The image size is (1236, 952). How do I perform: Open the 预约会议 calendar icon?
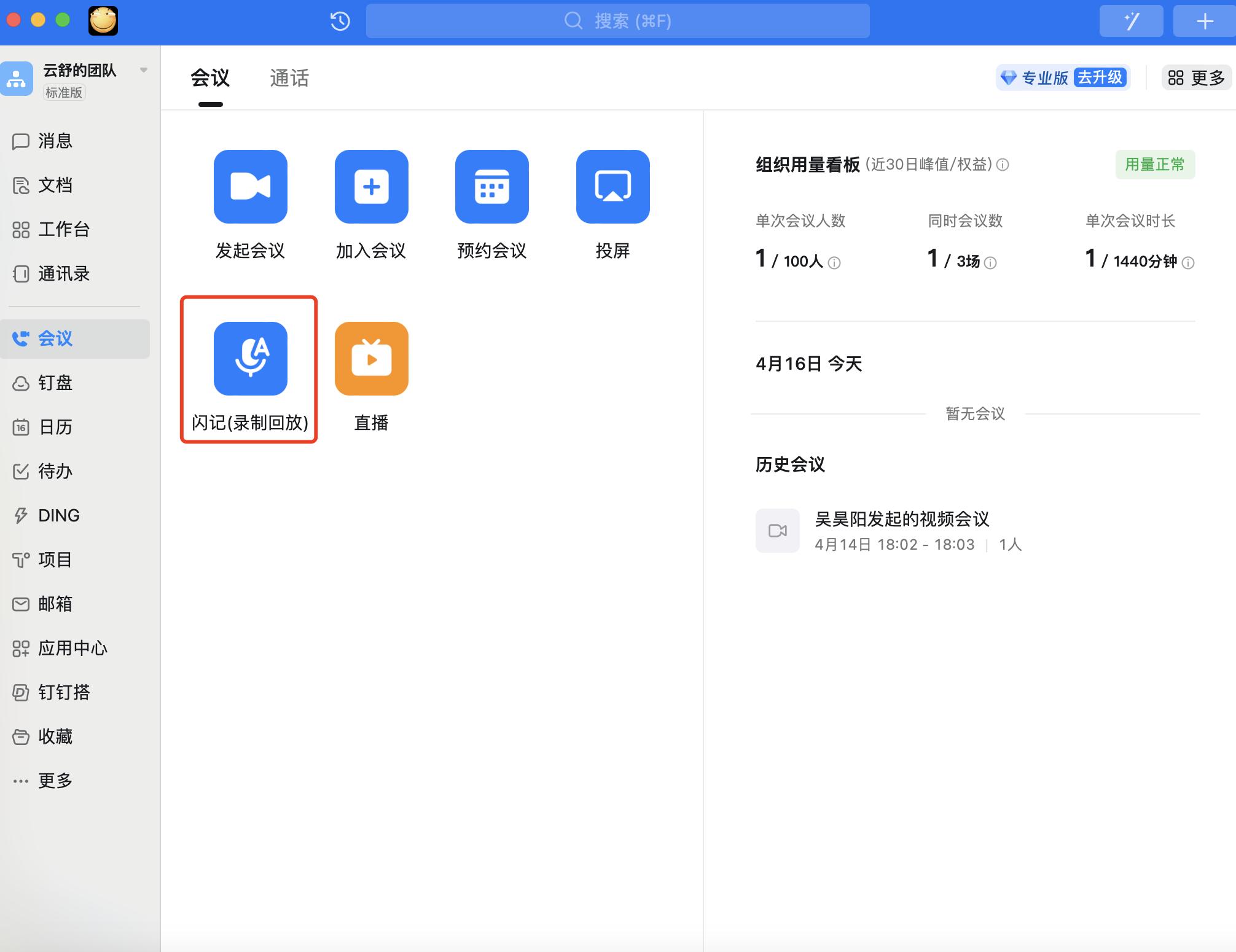(x=492, y=187)
